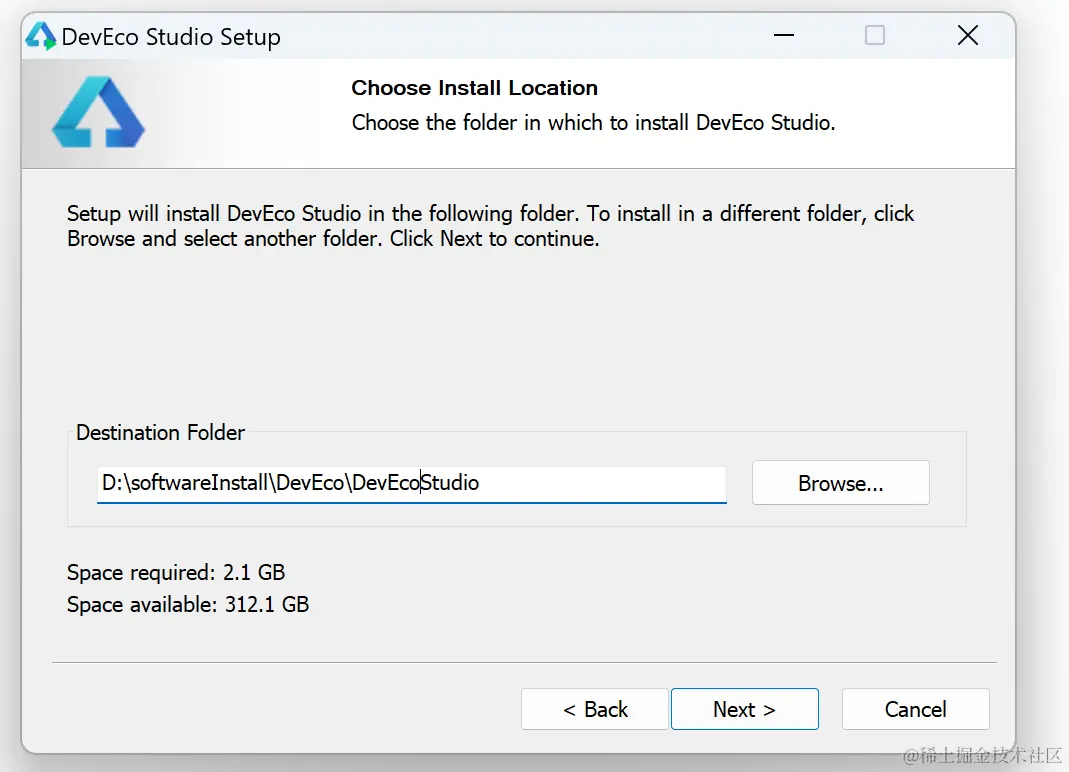The height and width of the screenshot is (772, 1069).
Task: Go back with the Back button
Action: coord(594,709)
